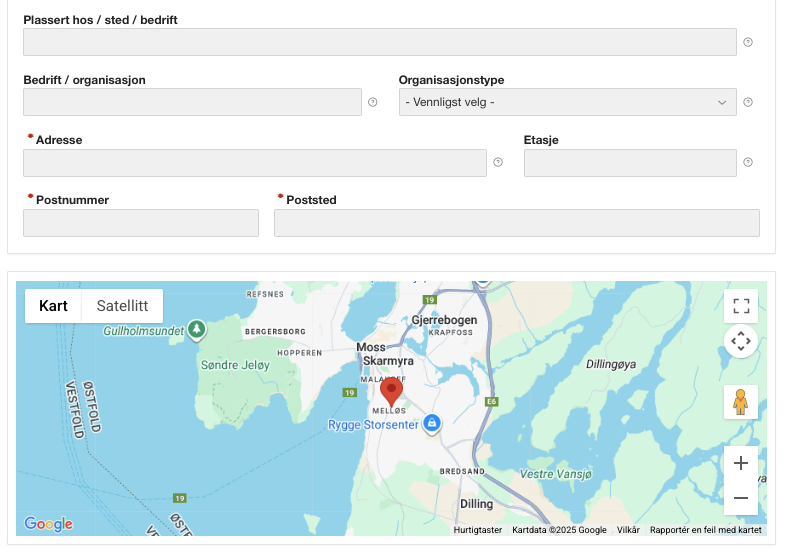Screen dimensions: 789x557
Task: Click the Rygge Storsenter shopping marker
Action: point(432,424)
